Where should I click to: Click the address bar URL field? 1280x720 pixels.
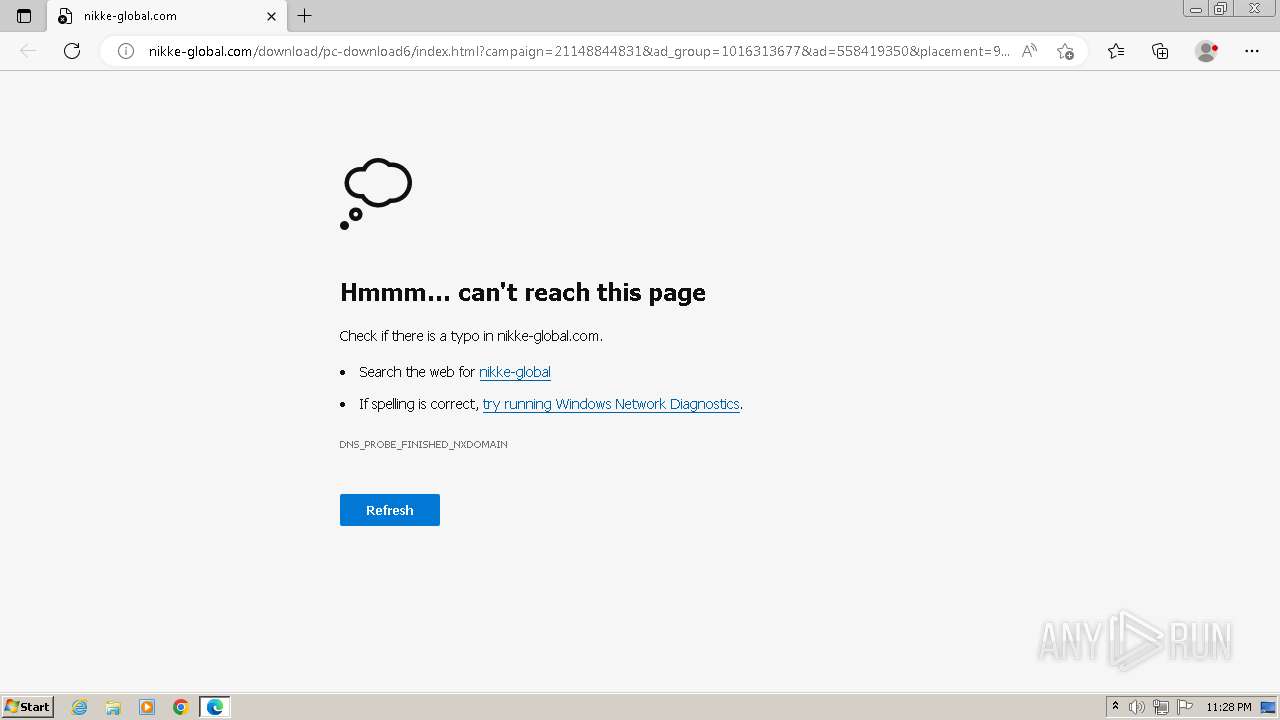(x=578, y=51)
